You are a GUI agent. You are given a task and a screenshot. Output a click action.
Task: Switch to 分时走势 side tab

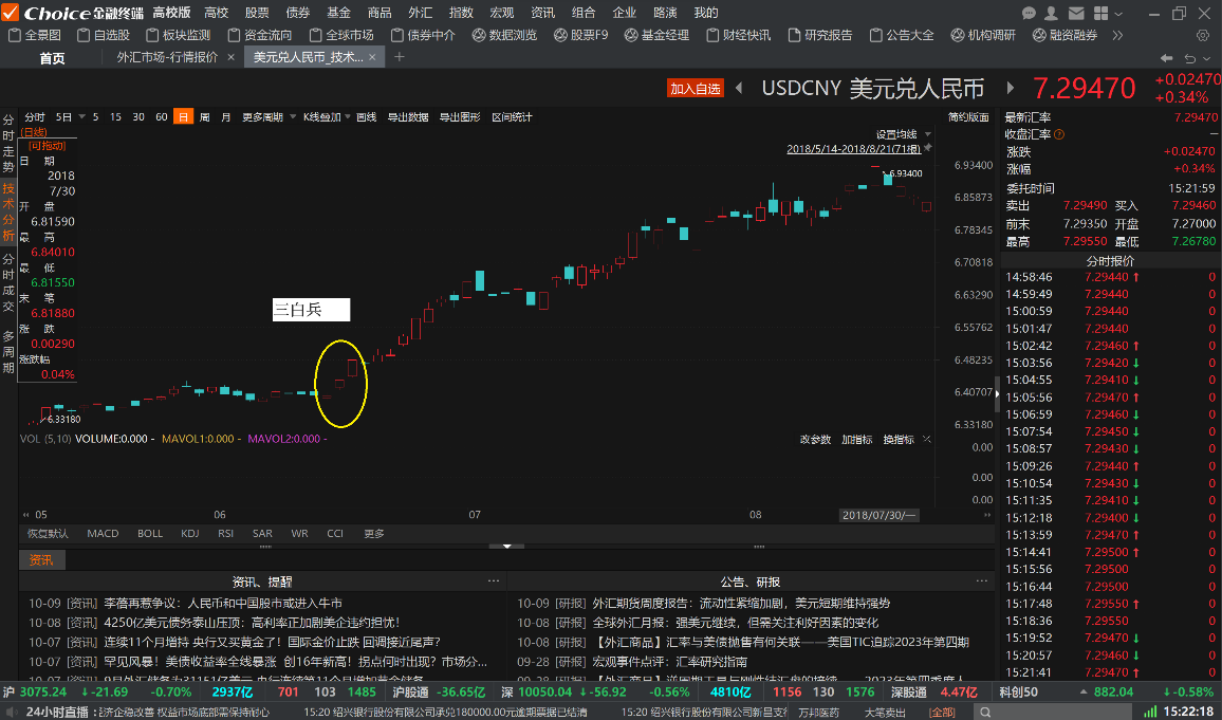tap(8, 144)
